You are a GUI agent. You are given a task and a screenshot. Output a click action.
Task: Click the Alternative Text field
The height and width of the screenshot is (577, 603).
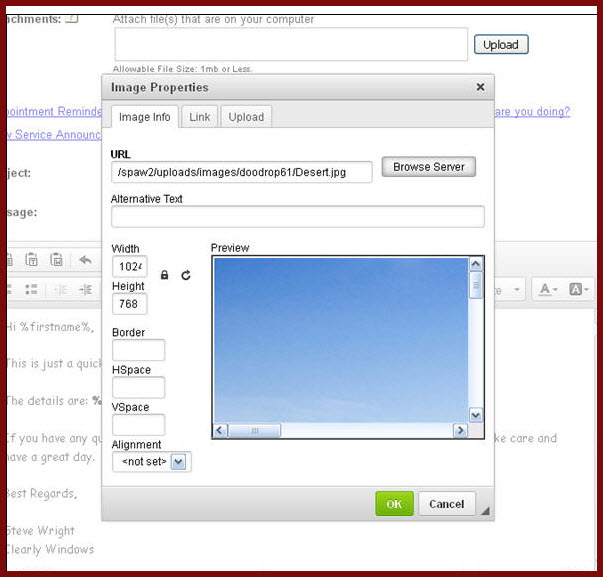(x=298, y=217)
